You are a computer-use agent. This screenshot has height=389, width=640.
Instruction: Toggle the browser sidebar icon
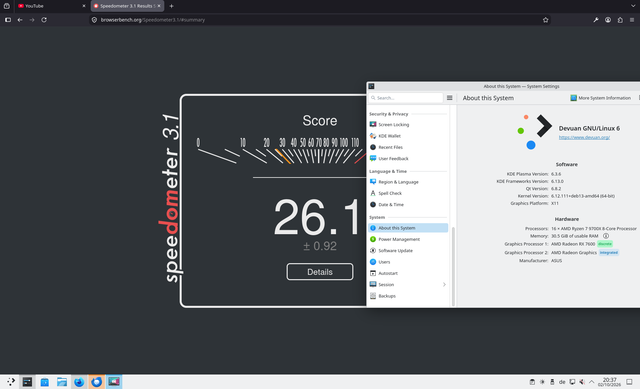coord(8,20)
